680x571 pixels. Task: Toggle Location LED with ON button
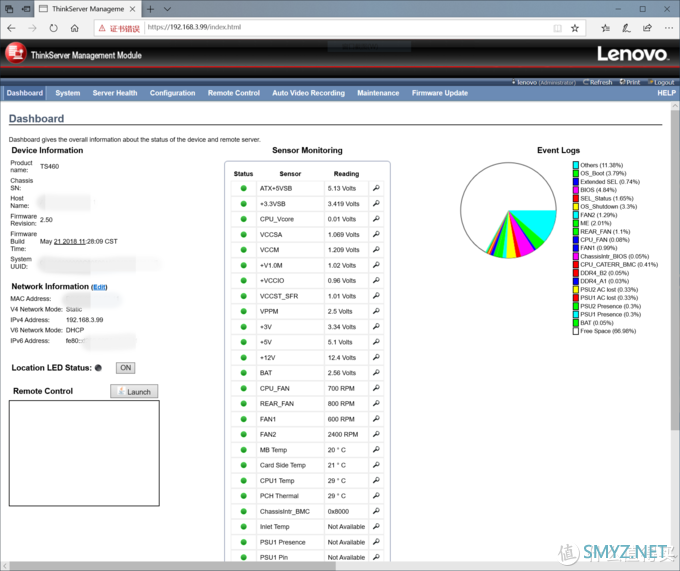(x=125, y=368)
